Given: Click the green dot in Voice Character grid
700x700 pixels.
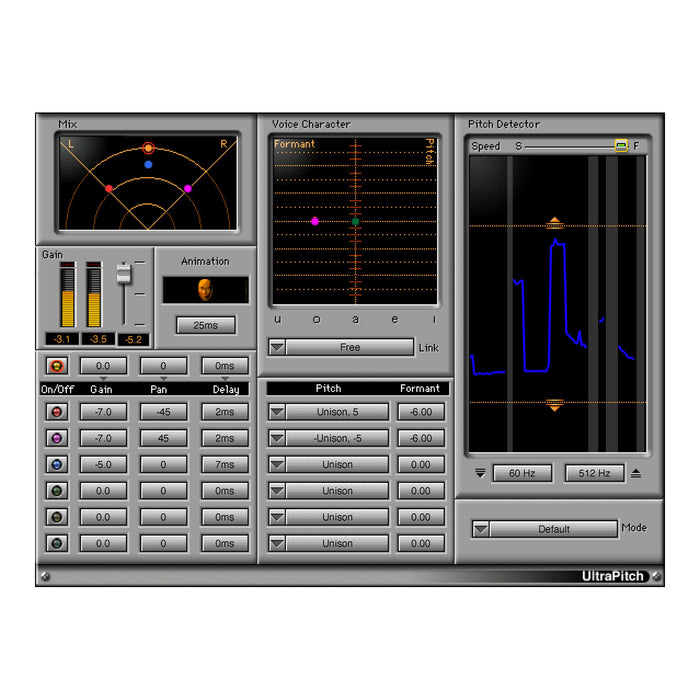Looking at the screenshot, I should coord(355,221).
